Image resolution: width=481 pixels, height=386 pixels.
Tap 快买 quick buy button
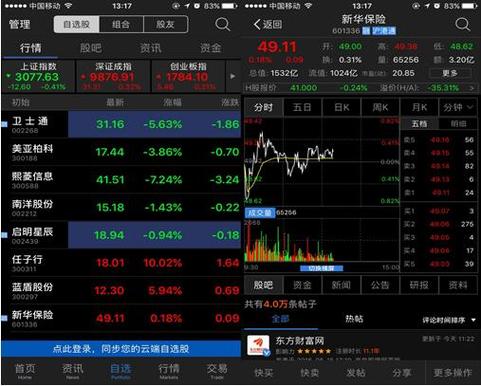point(264,373)
